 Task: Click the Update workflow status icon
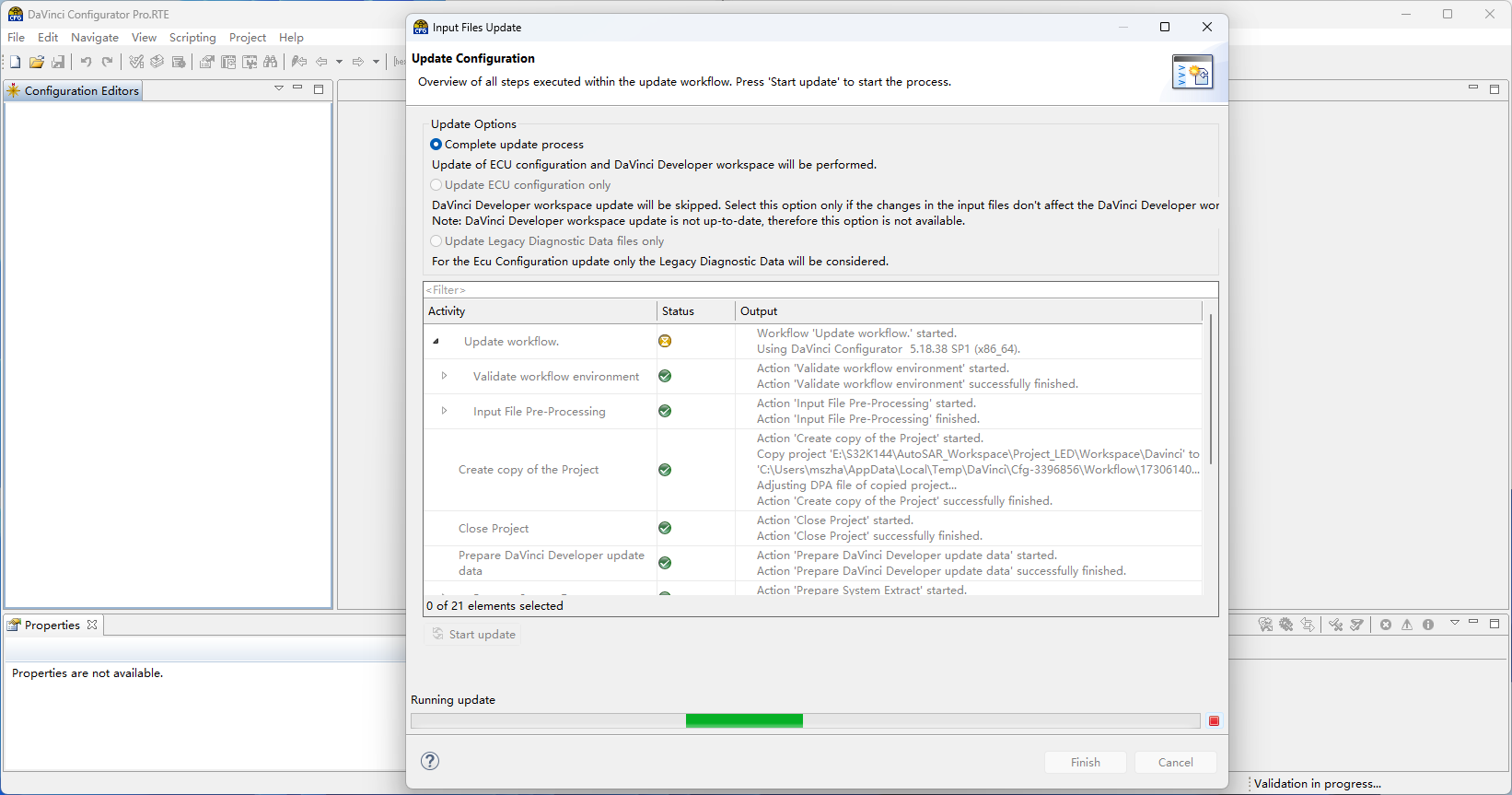[x=665, y=341]
